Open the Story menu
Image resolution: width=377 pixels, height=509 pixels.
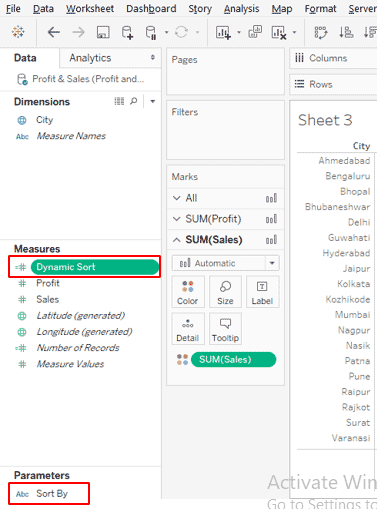point(200,9)
